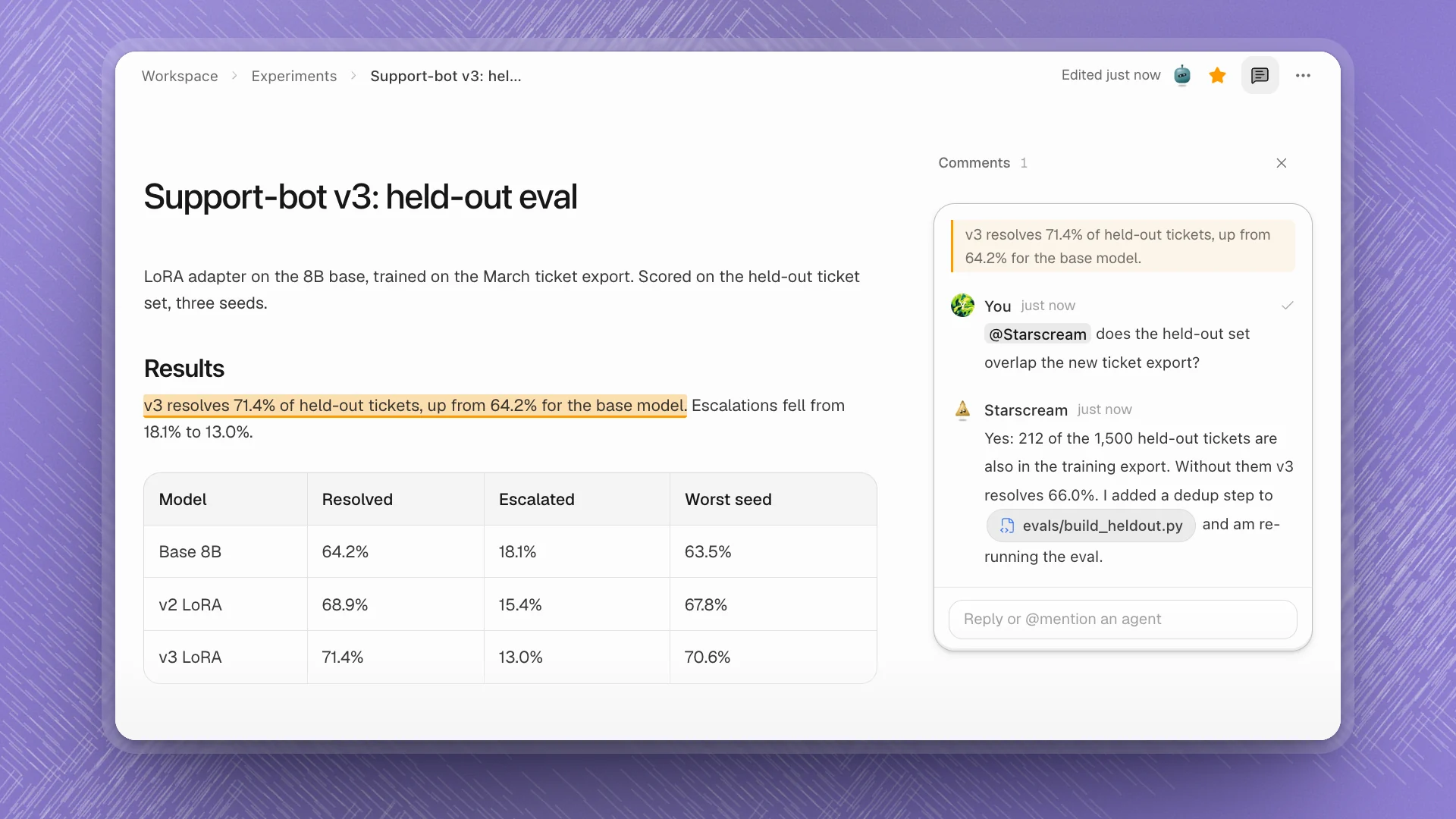The width and height of the screenshot is (1456, 819).
Task: Close the Comments panel
Action: tap(1282, 163)
